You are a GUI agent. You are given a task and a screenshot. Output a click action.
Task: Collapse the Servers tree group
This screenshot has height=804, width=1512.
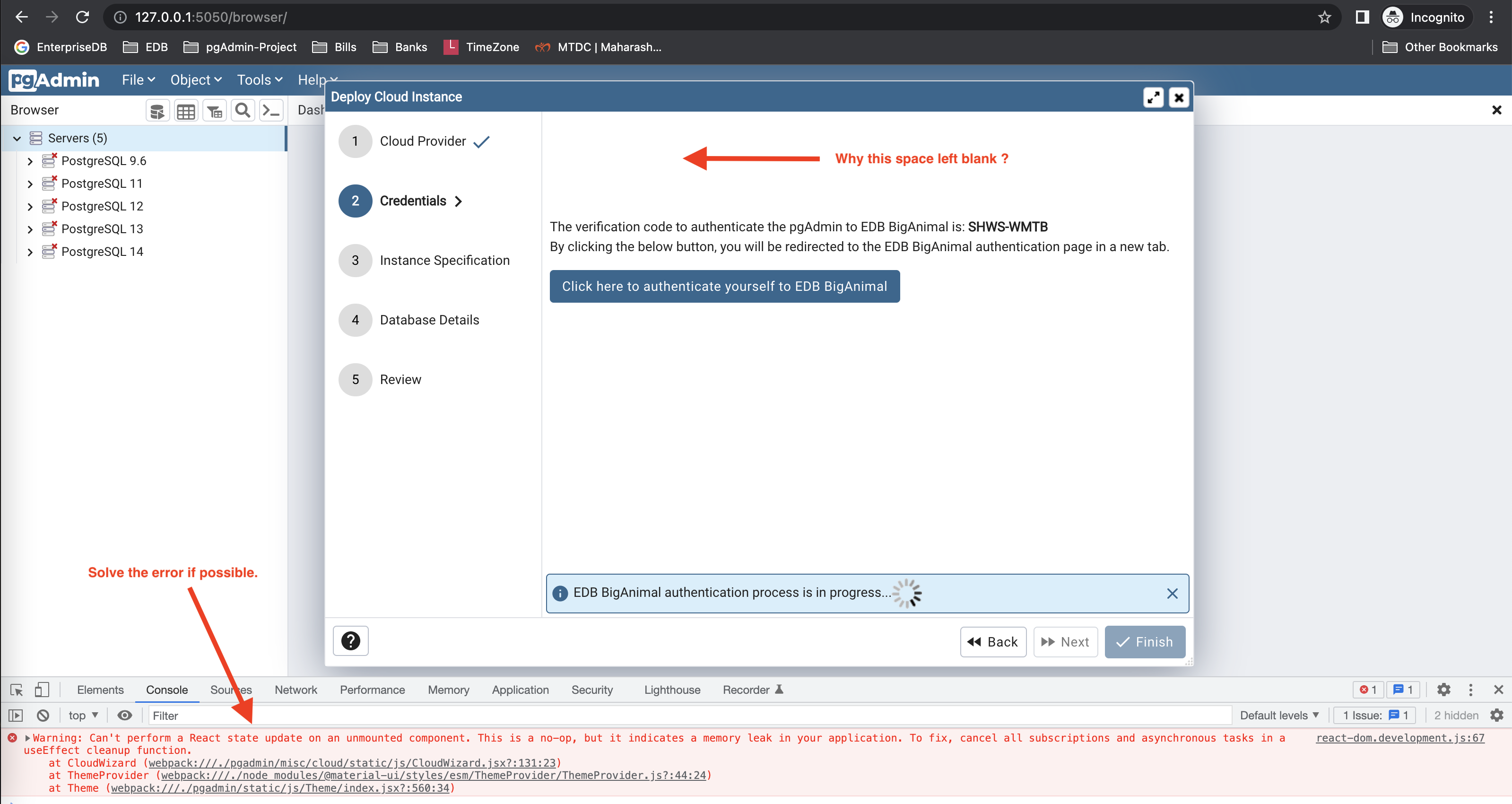click(x=17, y=139)
